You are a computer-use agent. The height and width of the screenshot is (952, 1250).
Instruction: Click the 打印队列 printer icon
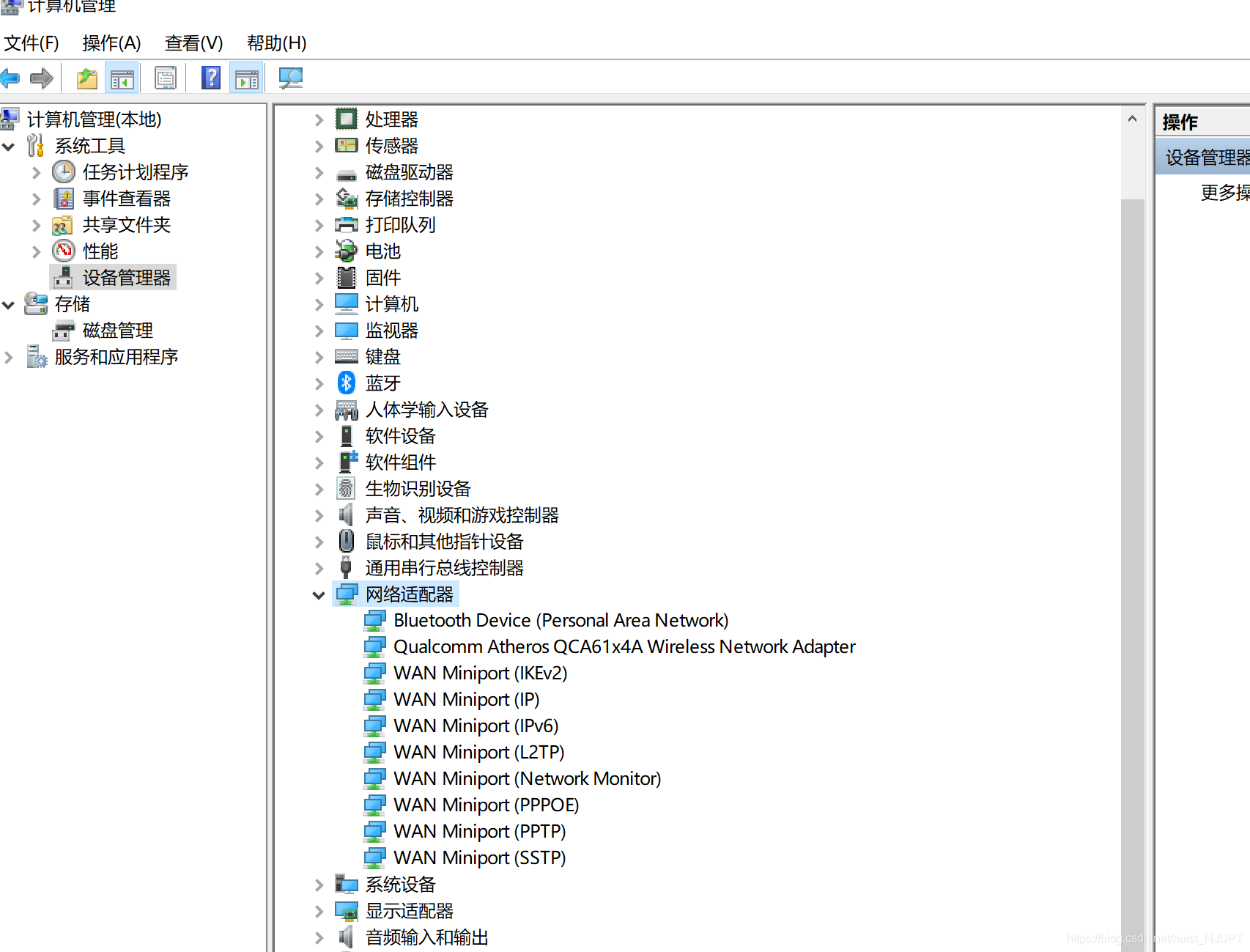click(x=347, y=224)
